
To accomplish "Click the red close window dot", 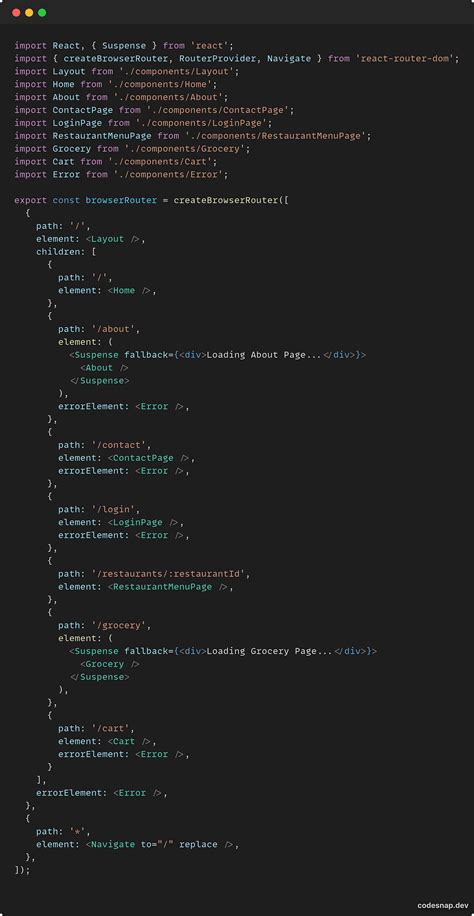I will coord(16,13).
